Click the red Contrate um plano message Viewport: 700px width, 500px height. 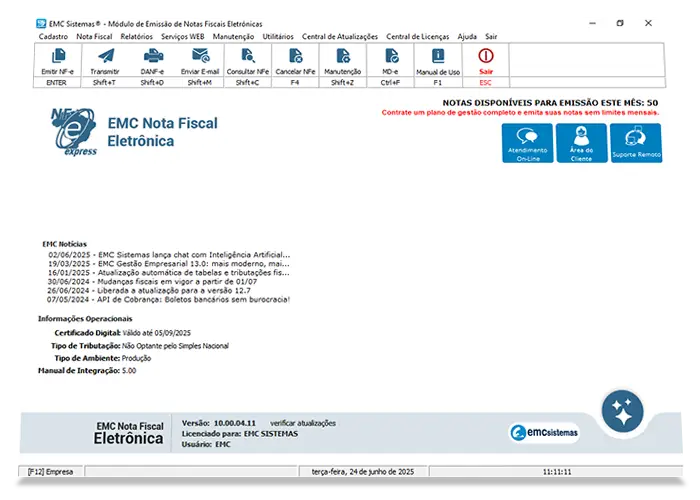click(520, 112)
